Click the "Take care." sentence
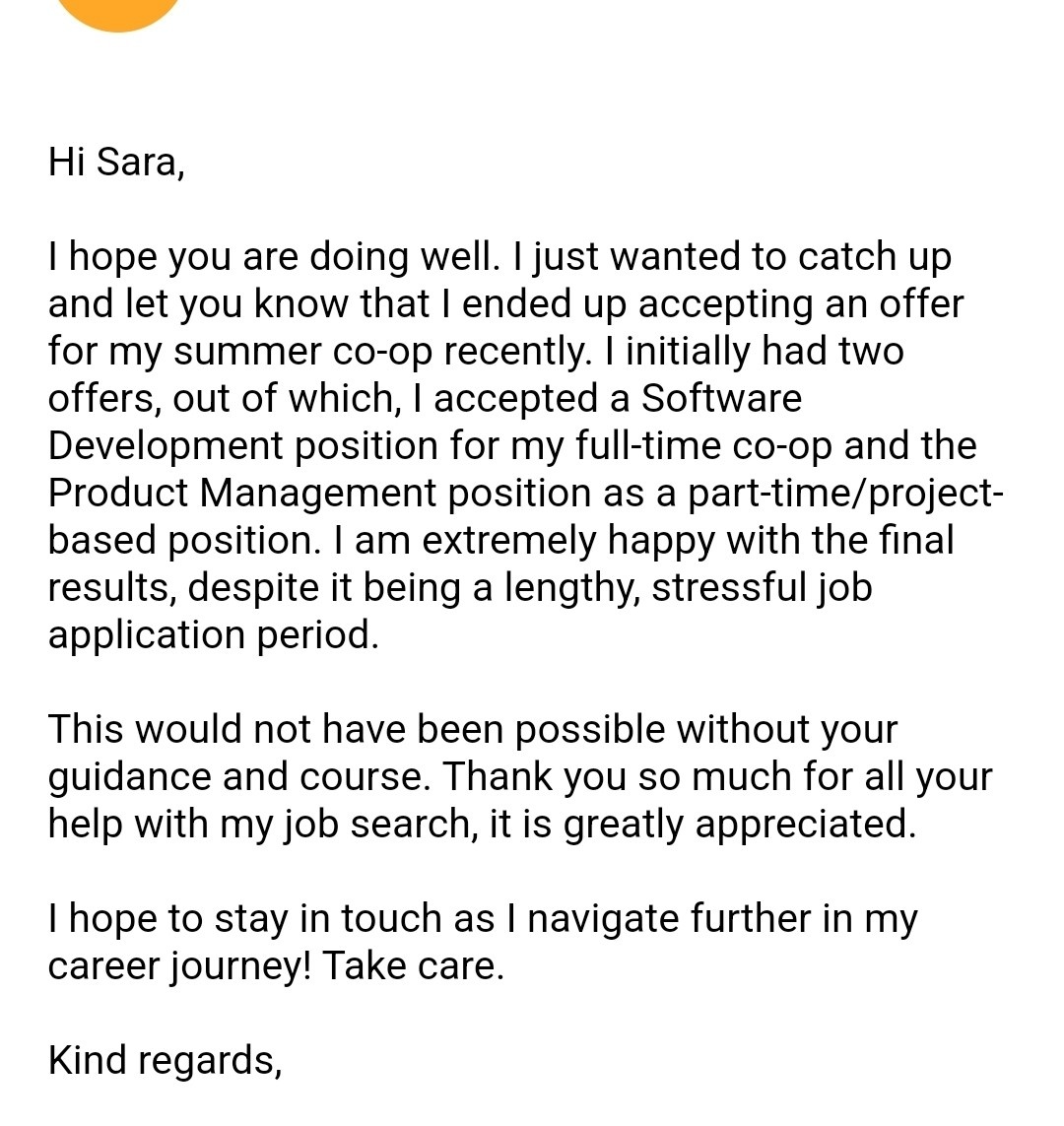 coord(413,965)
